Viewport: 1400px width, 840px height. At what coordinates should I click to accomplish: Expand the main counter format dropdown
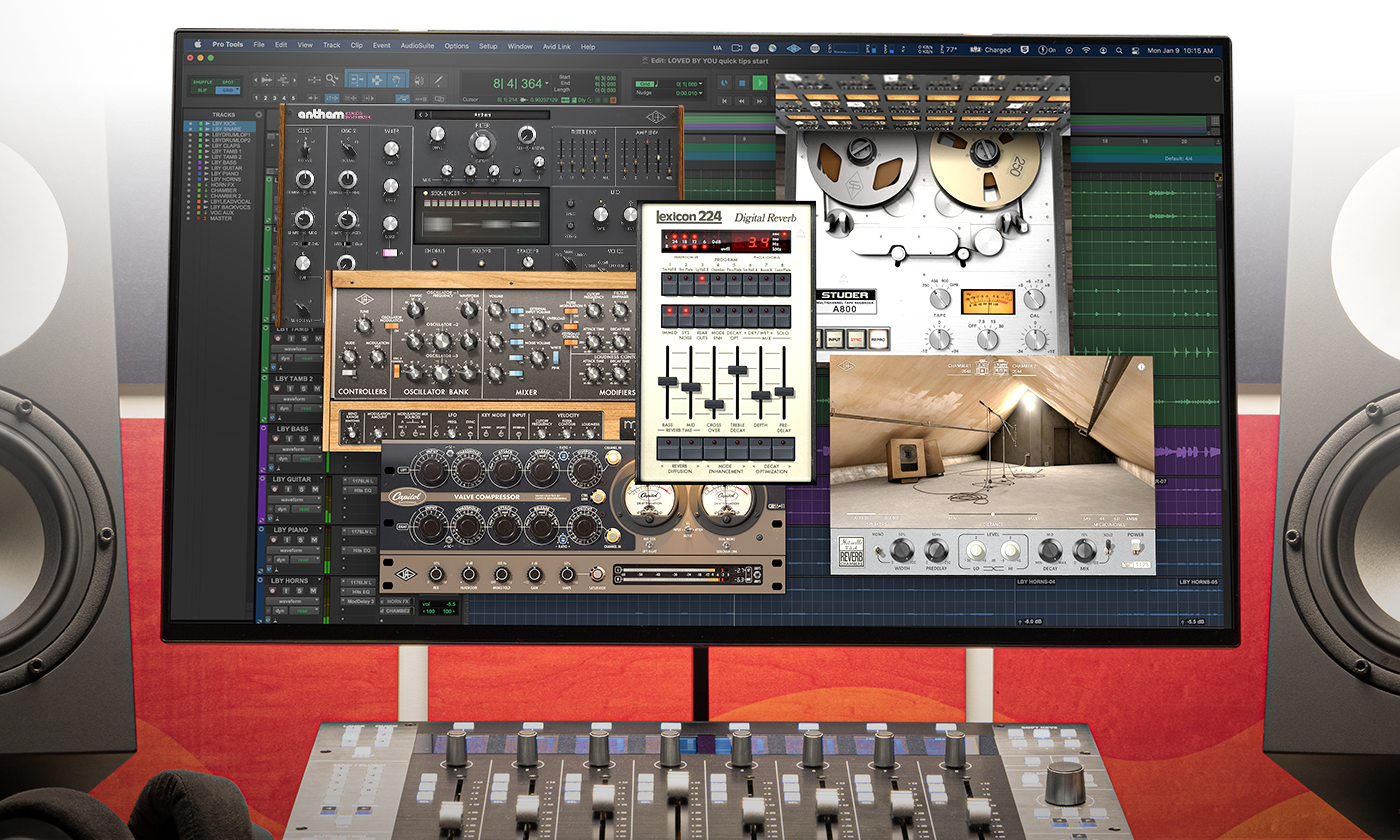pos(549,84)
